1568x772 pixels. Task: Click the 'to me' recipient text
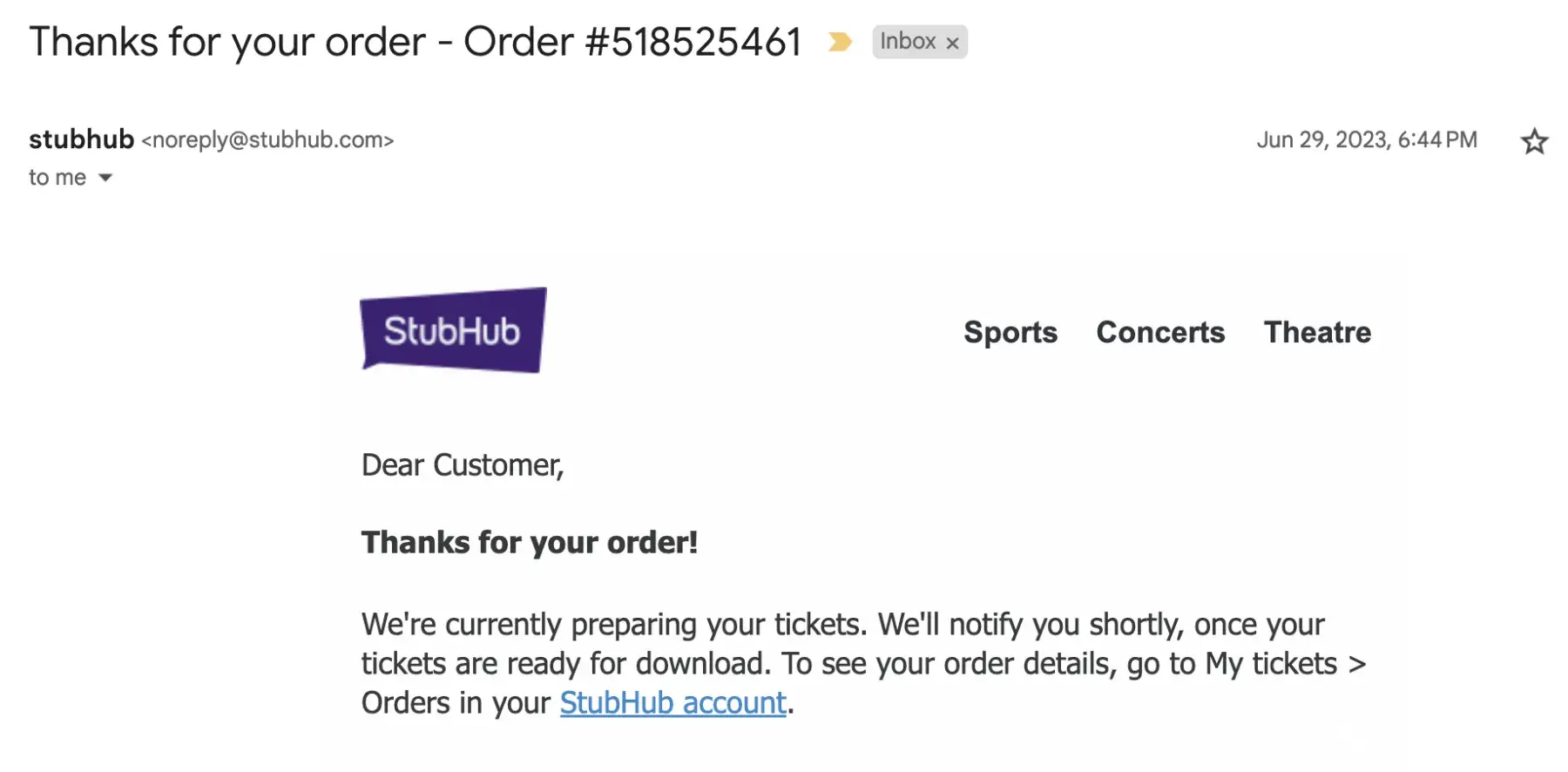tap(57, 178)
